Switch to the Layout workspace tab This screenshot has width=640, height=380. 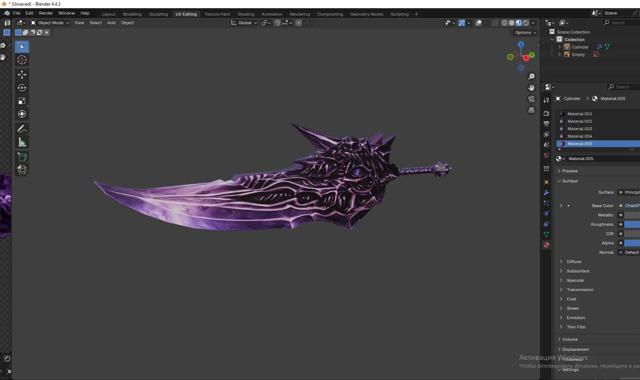click(109, 14)
